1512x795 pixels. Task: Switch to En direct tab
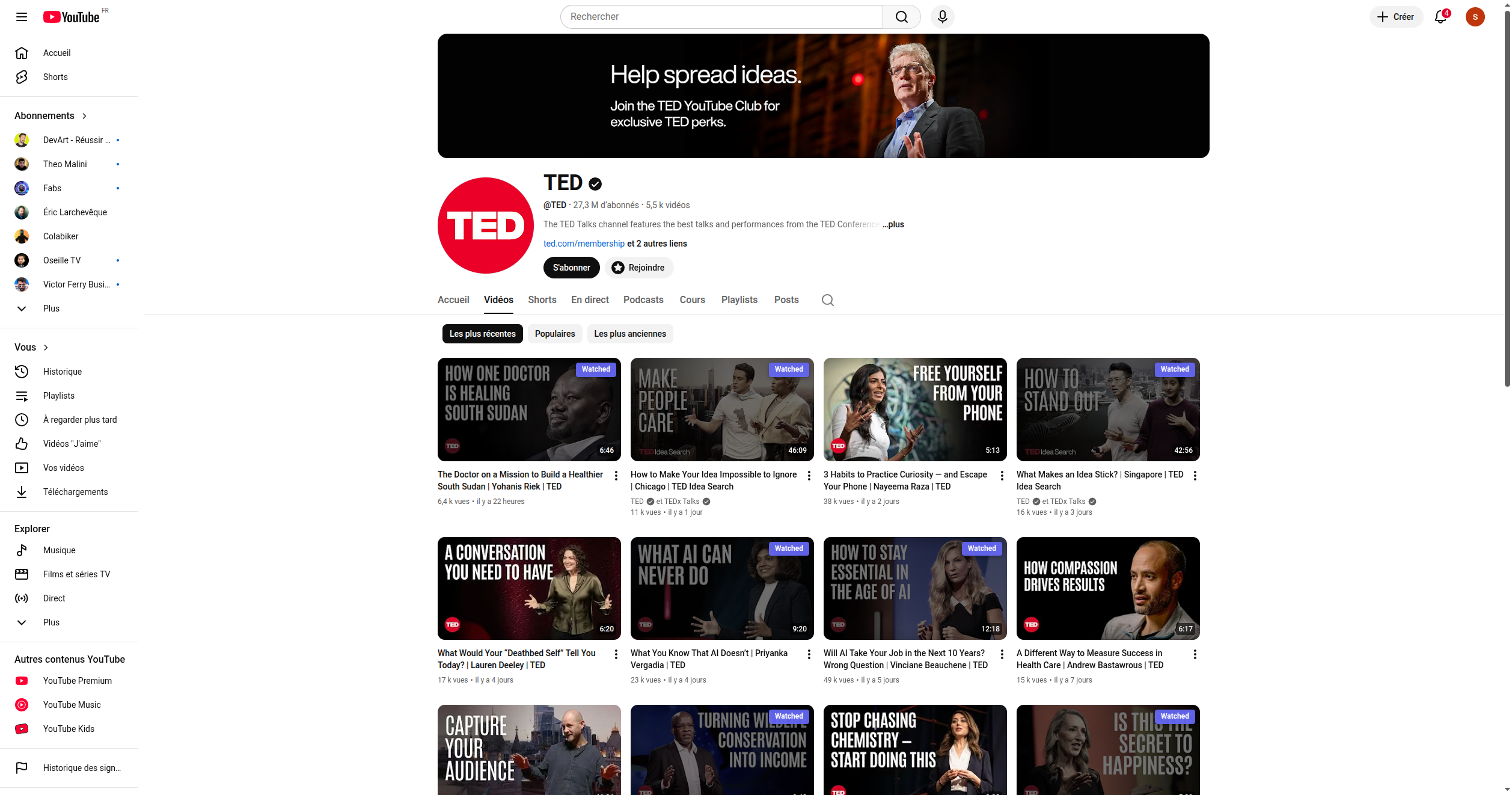tap(590, 299)
